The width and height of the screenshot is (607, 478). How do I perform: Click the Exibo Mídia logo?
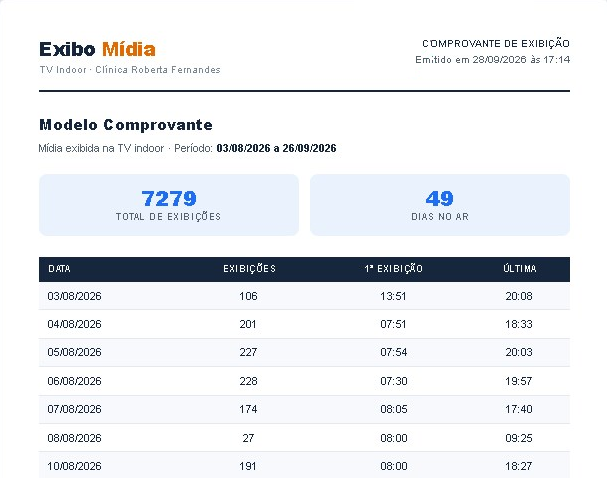click(x=97, y=50)
